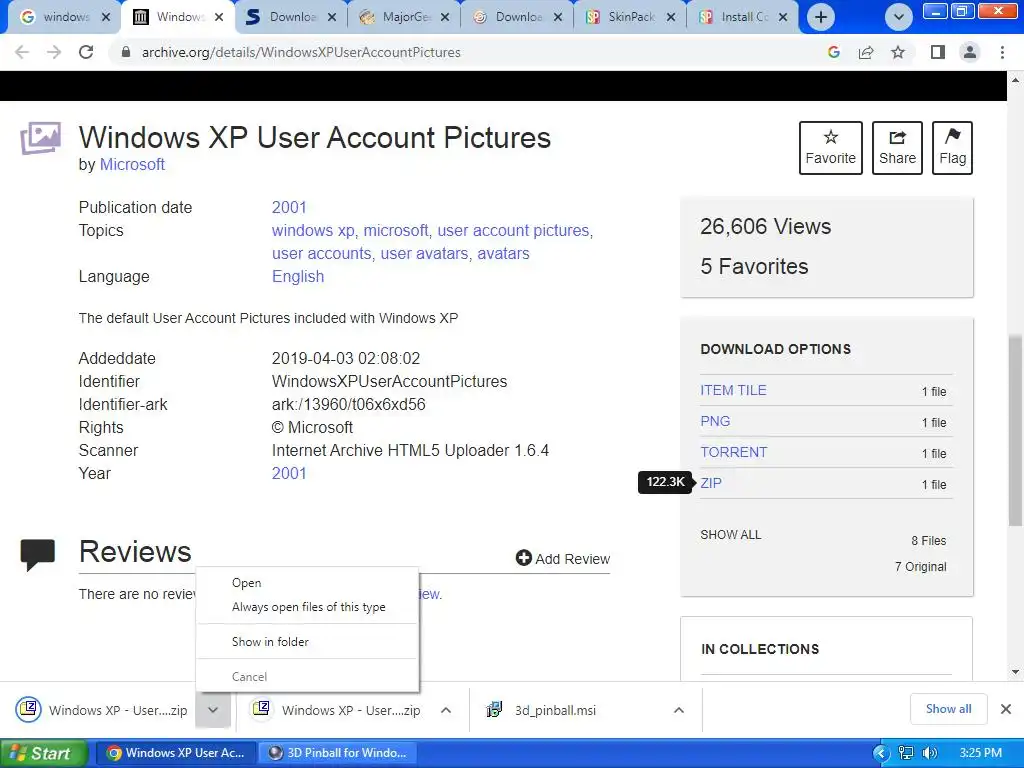Open the Chrome three-dot menu

pos(1002,52)
